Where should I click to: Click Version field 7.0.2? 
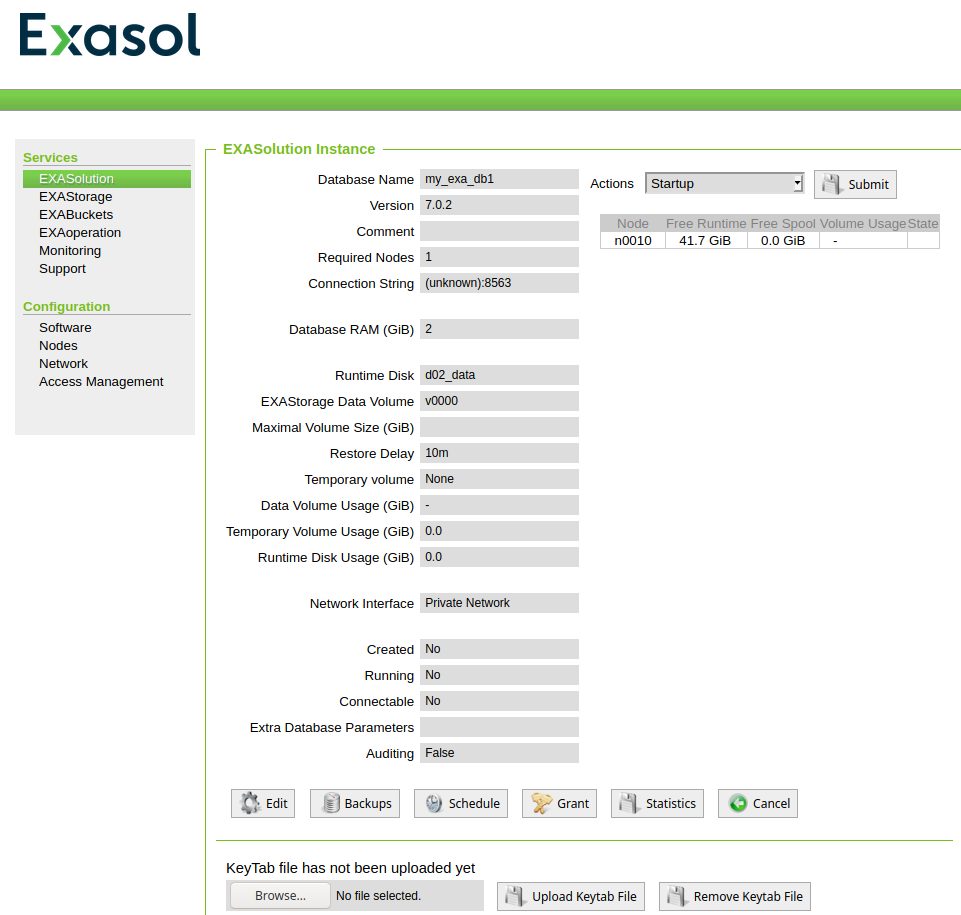click(x=499, y=205)
